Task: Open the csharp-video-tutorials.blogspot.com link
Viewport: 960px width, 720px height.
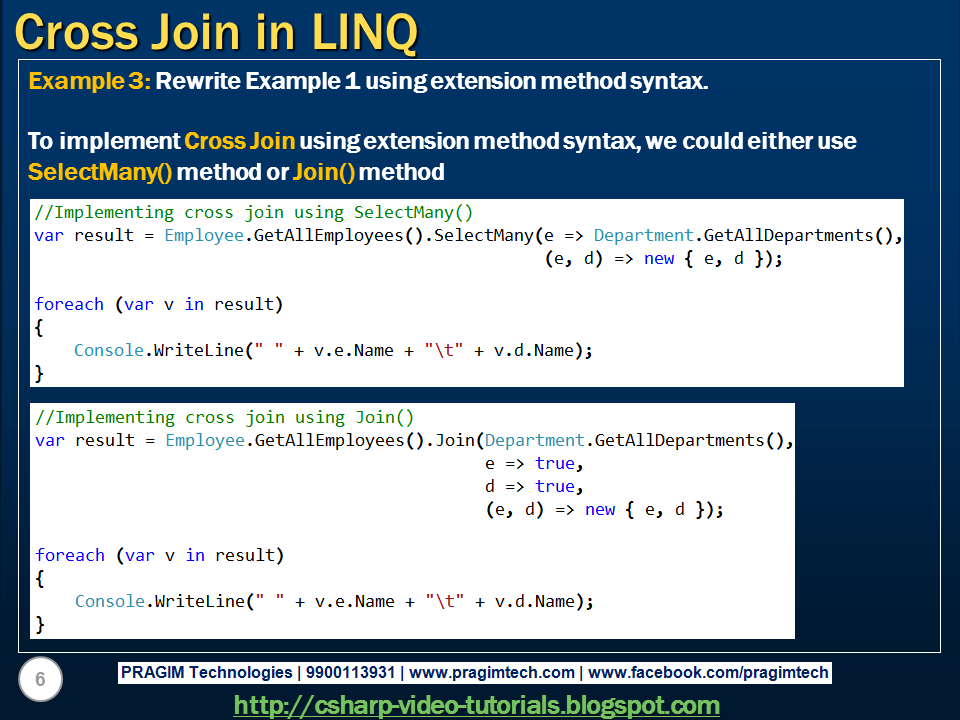Action: tap(476, 705)
